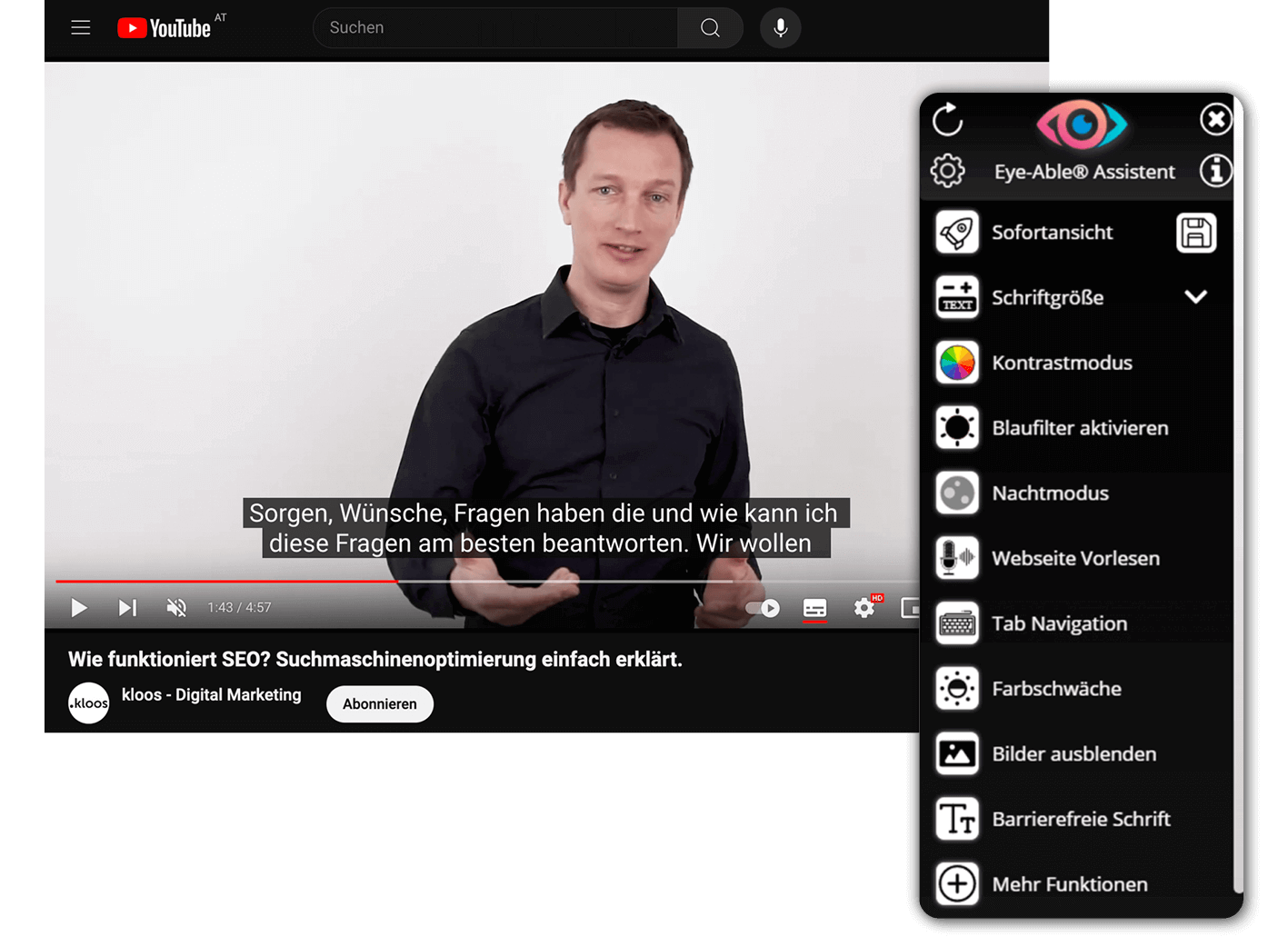Save settings with the floppy disk icon
Image resolution: width=1288 pixels, height=947 pixels.
[x=1196, y=233]
